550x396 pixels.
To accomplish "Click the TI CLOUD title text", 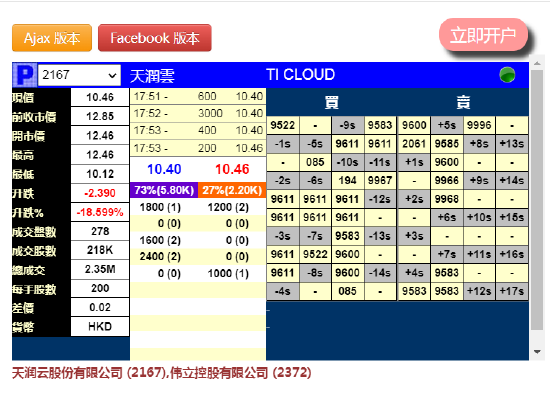I will tap(301, 75).
